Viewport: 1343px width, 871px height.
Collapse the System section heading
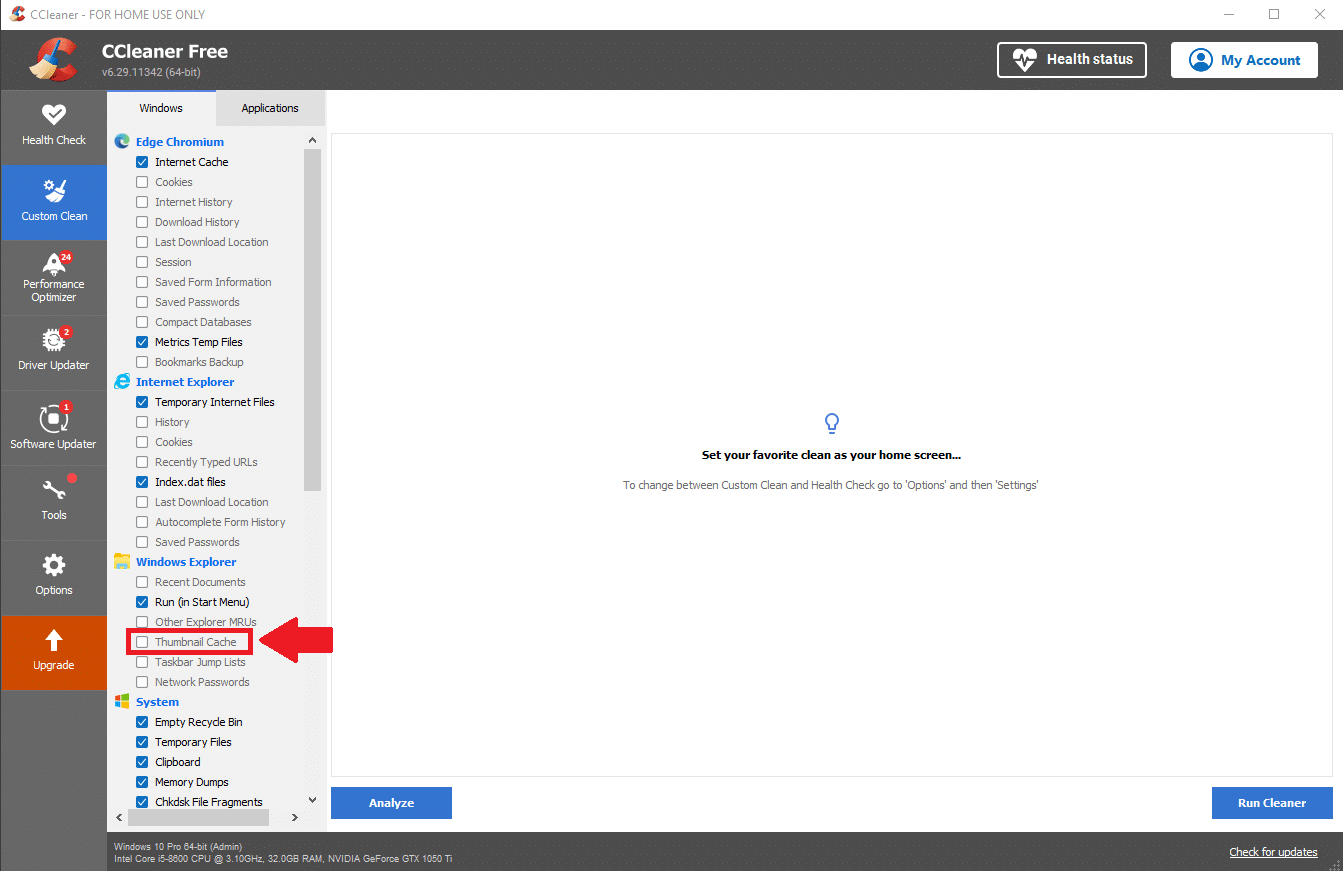click(157, 702)
